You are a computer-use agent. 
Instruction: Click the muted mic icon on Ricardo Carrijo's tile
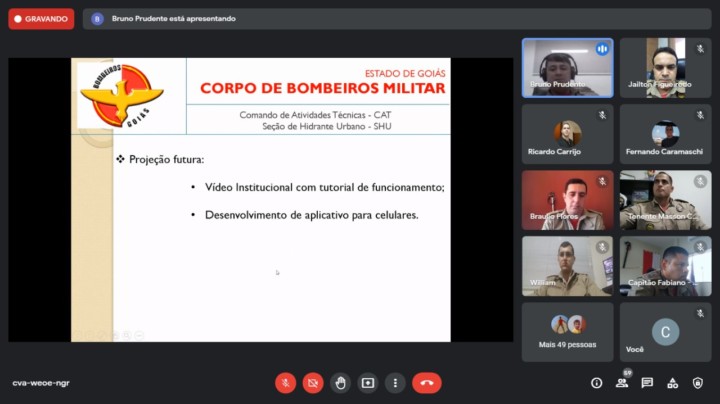[602, 115]
